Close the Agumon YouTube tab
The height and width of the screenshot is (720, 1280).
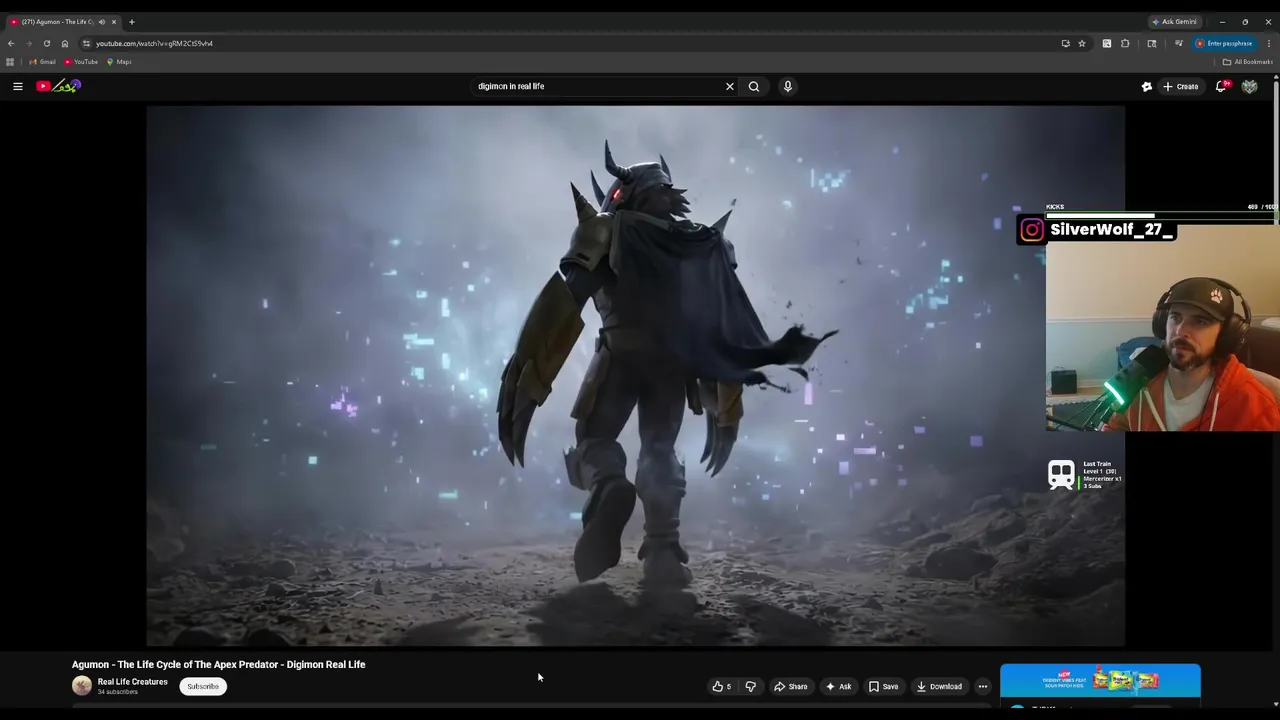pyautogui.click(x=114, y=21)
